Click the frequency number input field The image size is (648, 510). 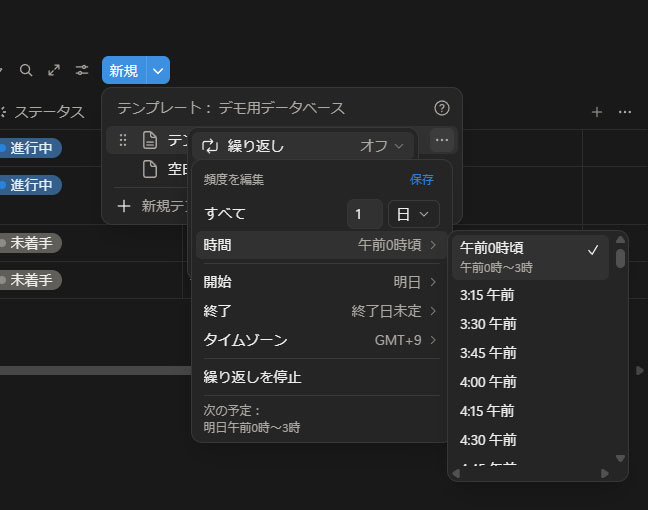[364, 213]
